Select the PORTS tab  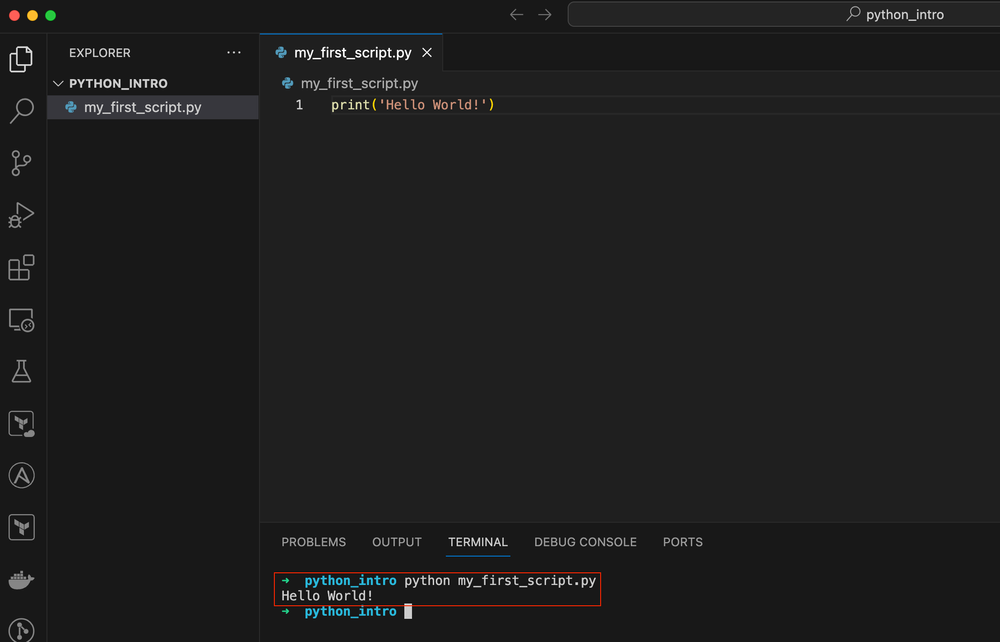pyautogui.click(x=682, y=542)
